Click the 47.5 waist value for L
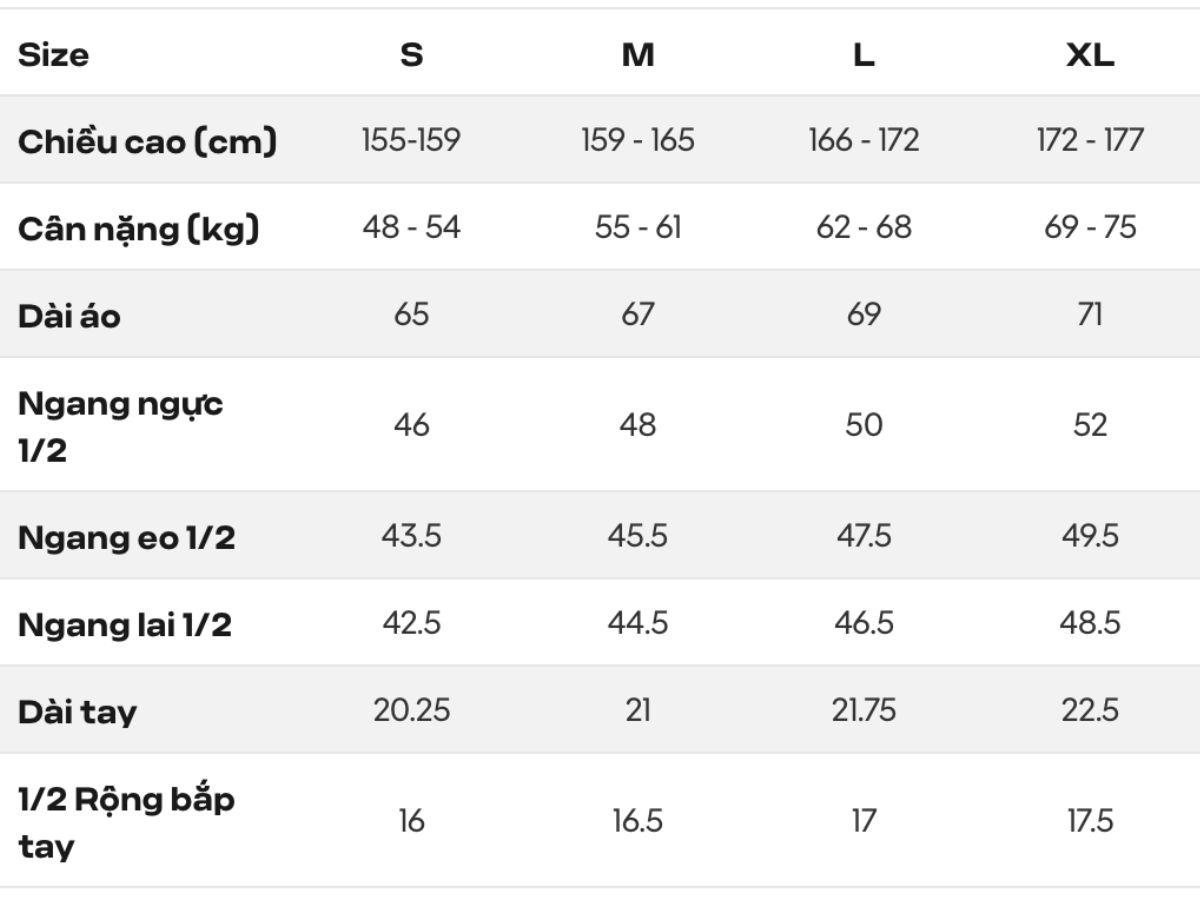This screenshot has height=900, width=1200. [864, 536]
